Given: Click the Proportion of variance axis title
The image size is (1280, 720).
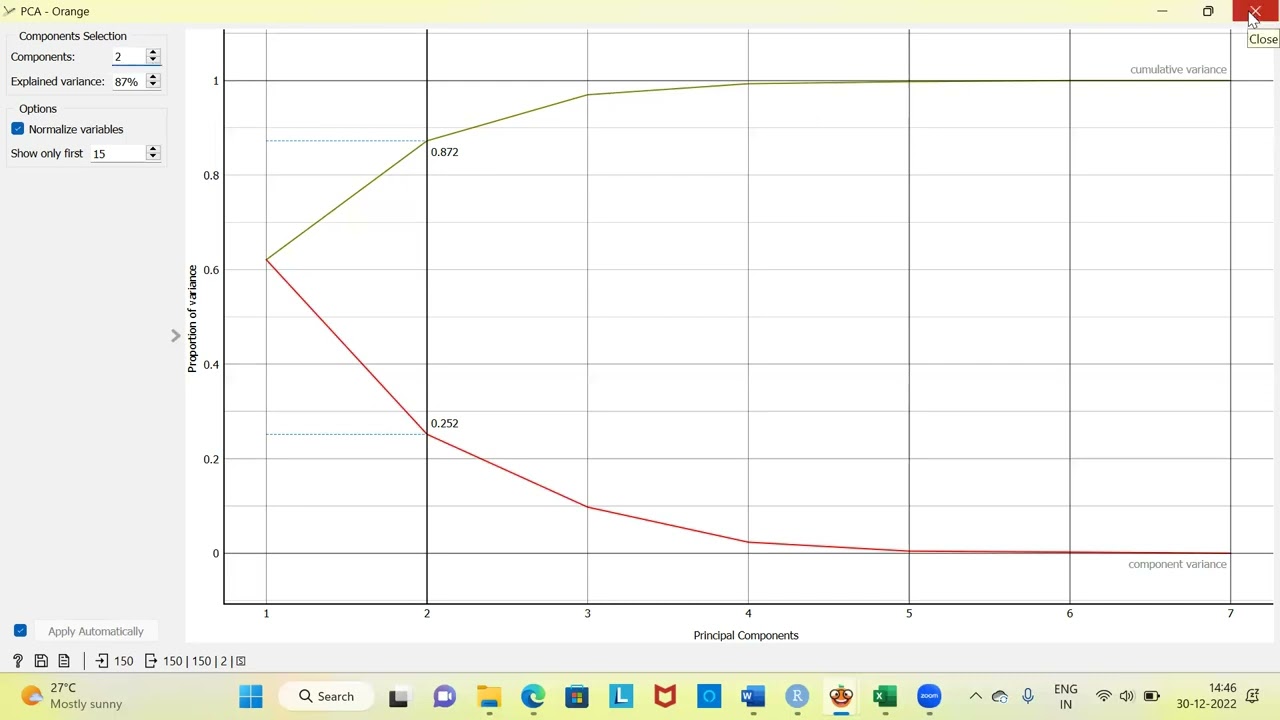Looking at the screenshot, I should click(x=192, y=319).
